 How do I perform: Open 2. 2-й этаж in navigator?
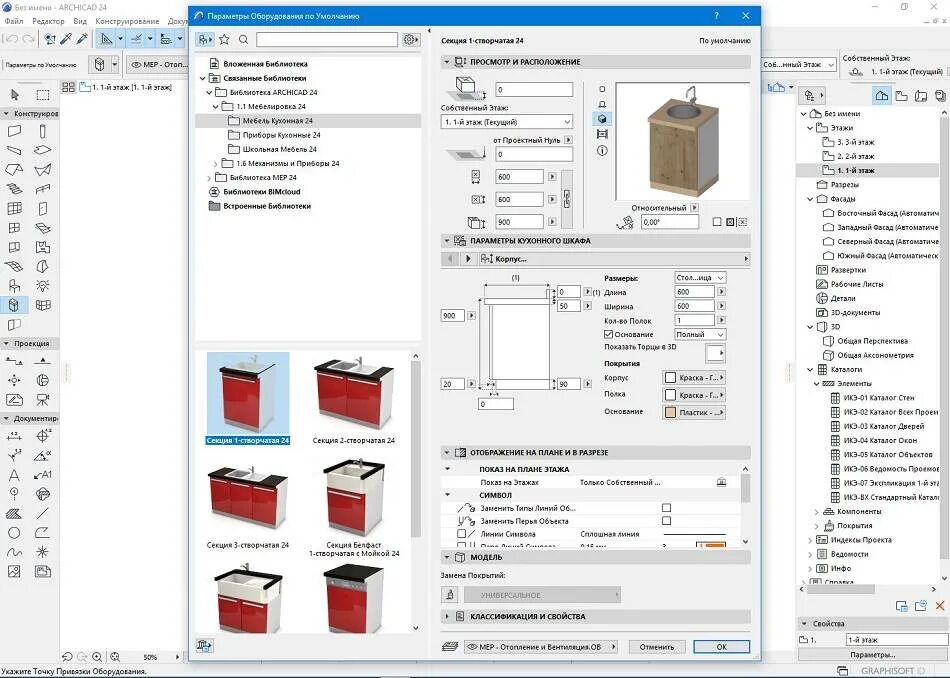tap(855, 156)
